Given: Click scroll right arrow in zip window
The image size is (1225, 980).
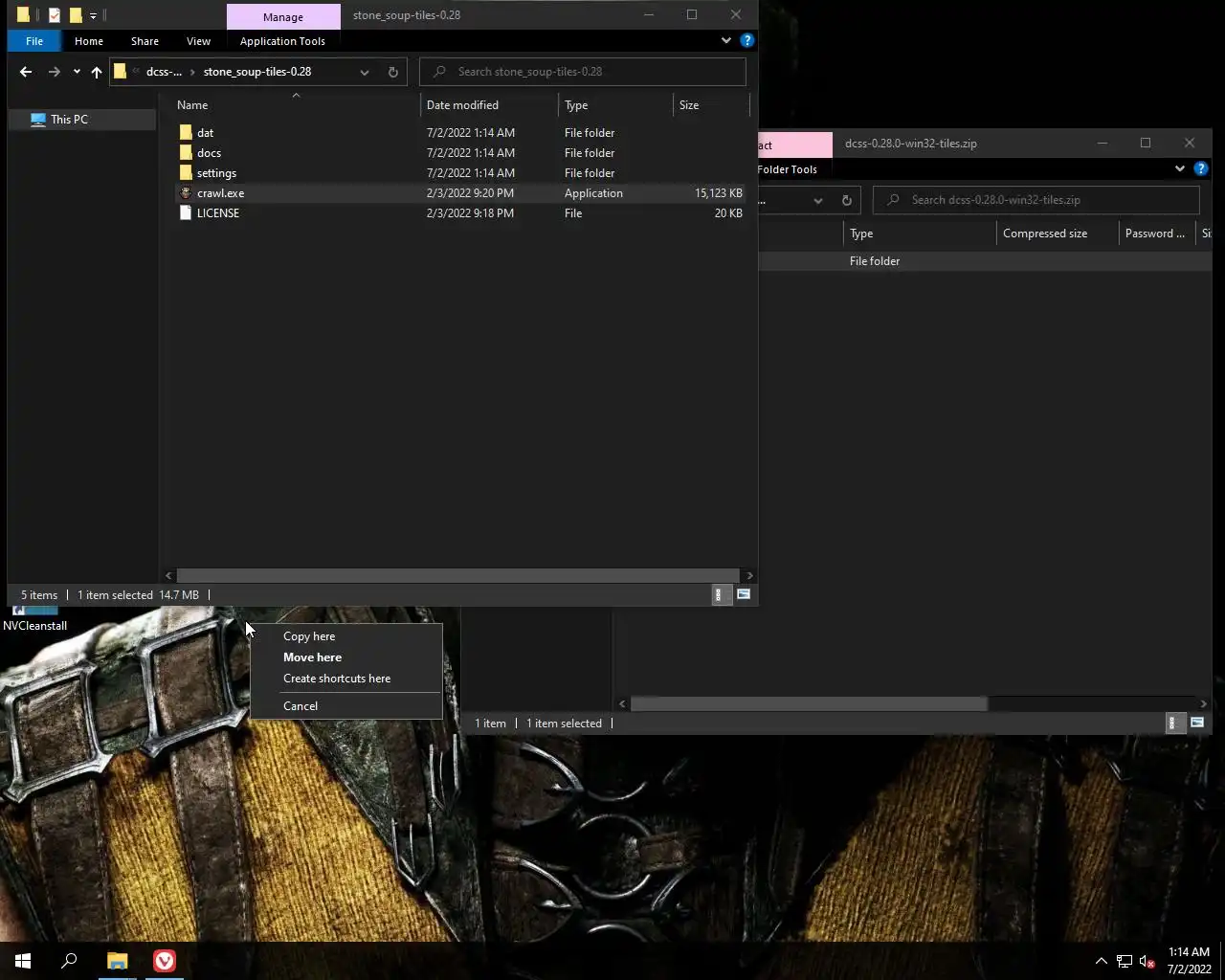Looking at the screenshot, I should point(1203,703).
